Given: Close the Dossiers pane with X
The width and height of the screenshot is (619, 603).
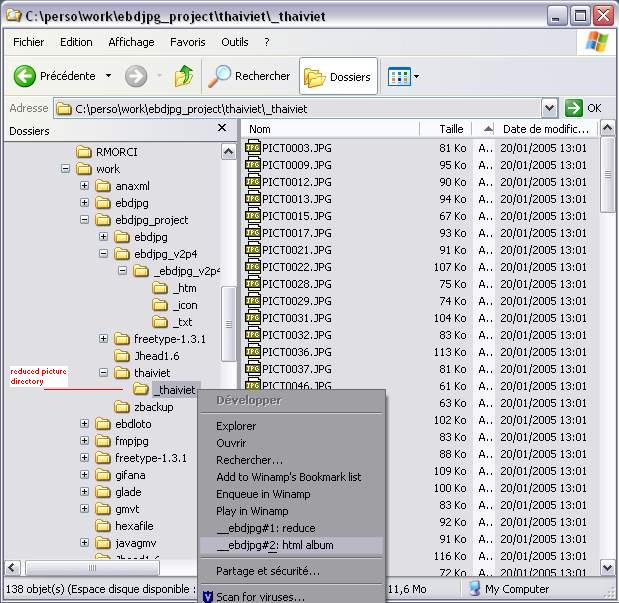Looking at the screenshot, I should pyautogui.click(x=222, y=128).
